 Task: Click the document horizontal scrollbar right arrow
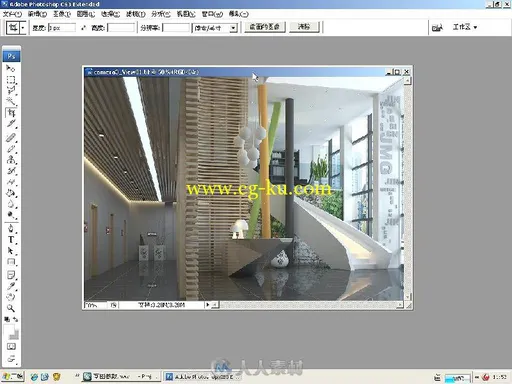point(400,305)
